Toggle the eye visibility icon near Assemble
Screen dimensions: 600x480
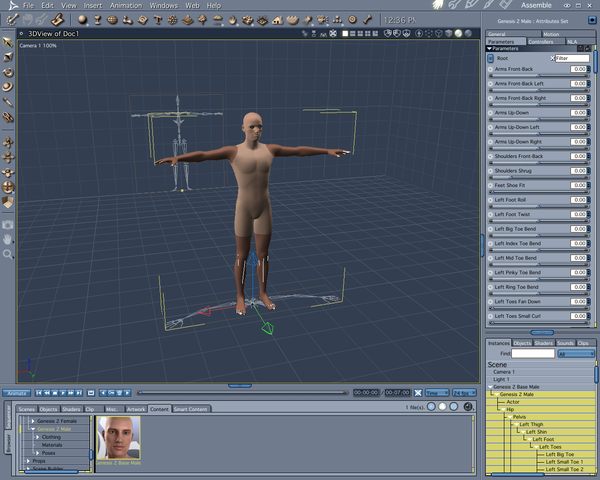567,5
